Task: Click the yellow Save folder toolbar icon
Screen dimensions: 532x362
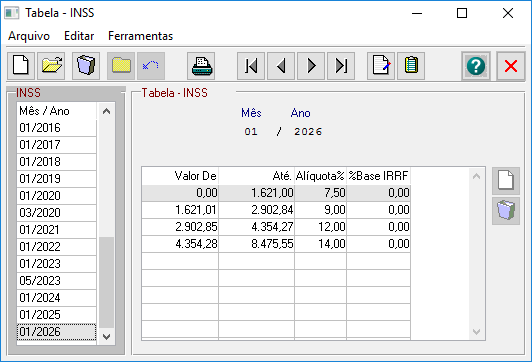Action: point(121,66)
